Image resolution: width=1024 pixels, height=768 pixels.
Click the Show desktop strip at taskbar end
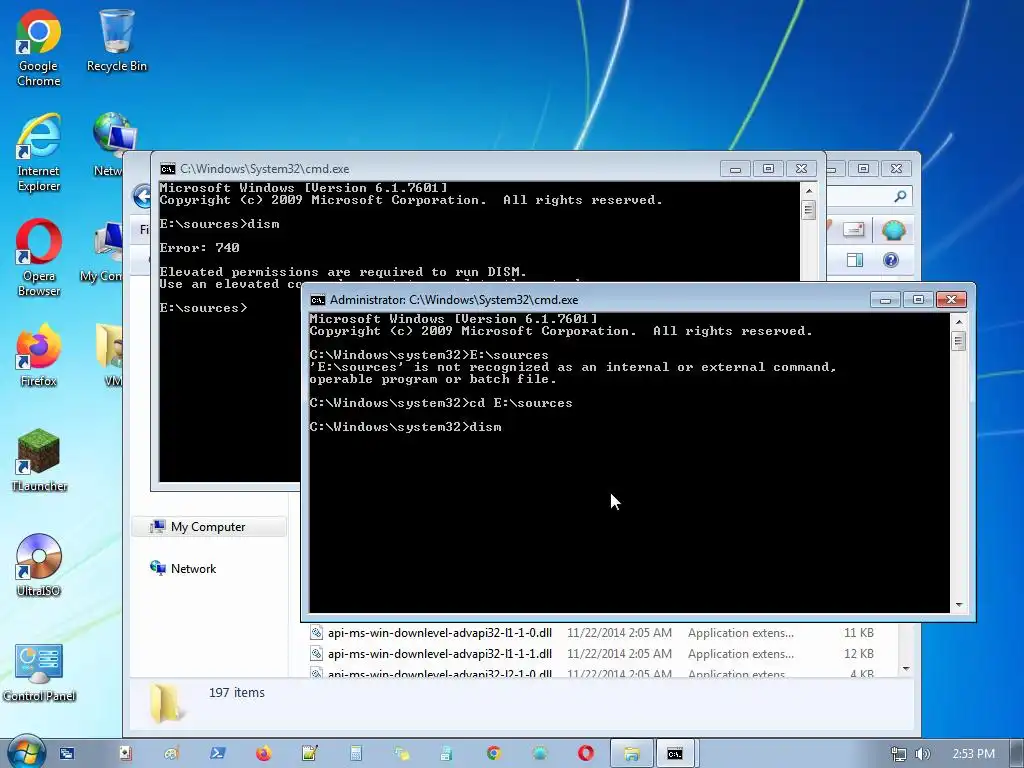(x=1017, y=754)
